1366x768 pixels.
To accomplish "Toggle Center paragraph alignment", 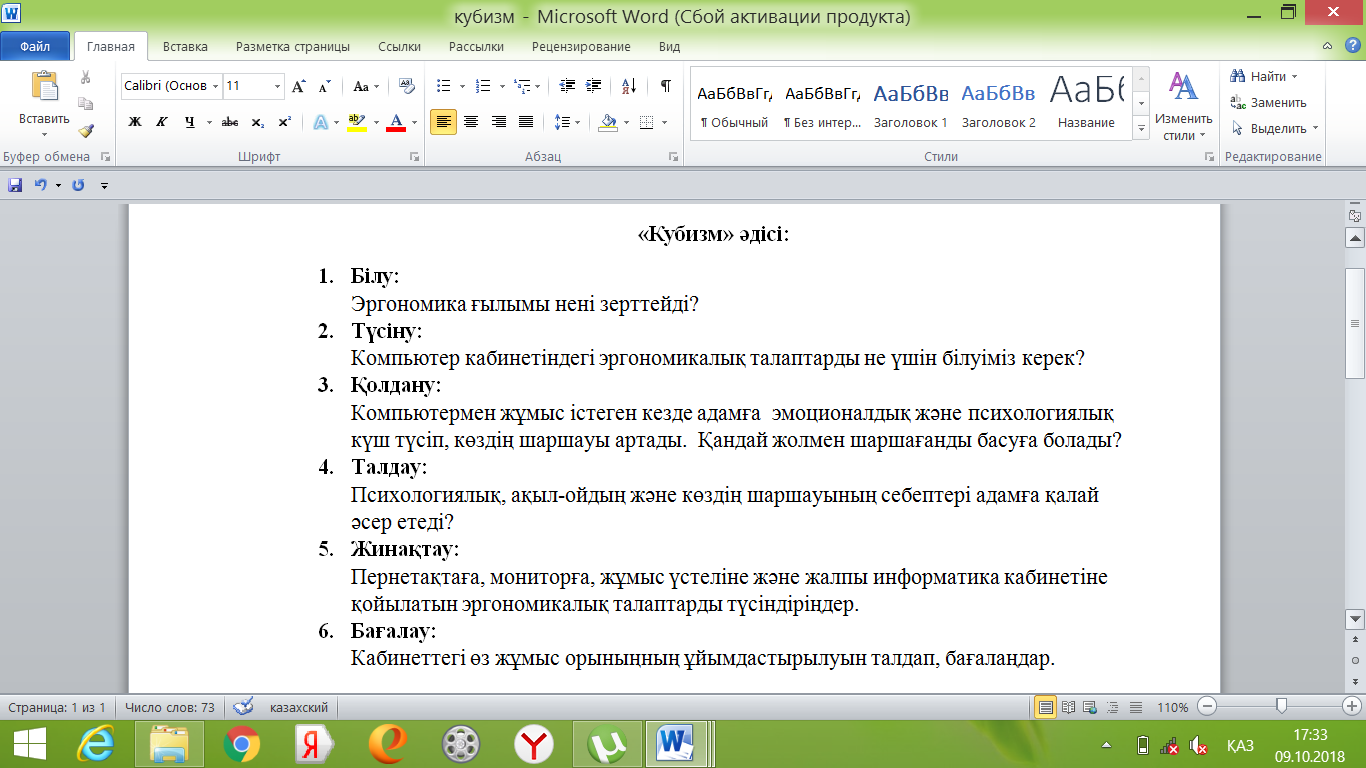I will 471,122.
